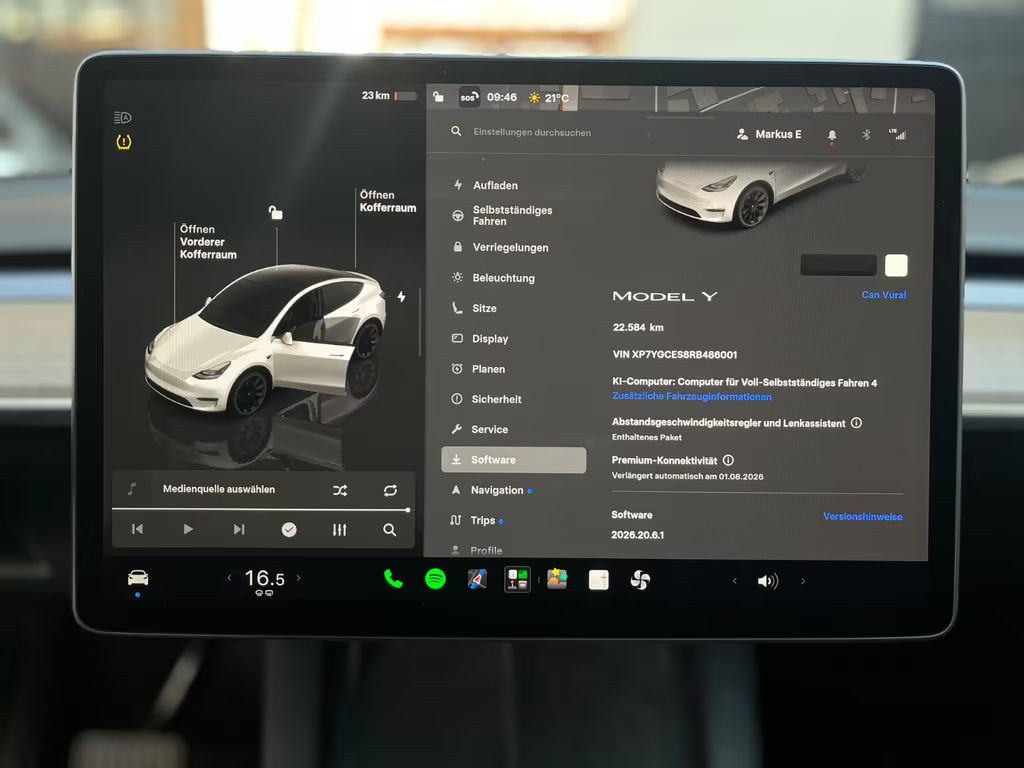
Task: Open Zusätzliche Fahrzeuginformationen link
Action: [x=692, y=396]
